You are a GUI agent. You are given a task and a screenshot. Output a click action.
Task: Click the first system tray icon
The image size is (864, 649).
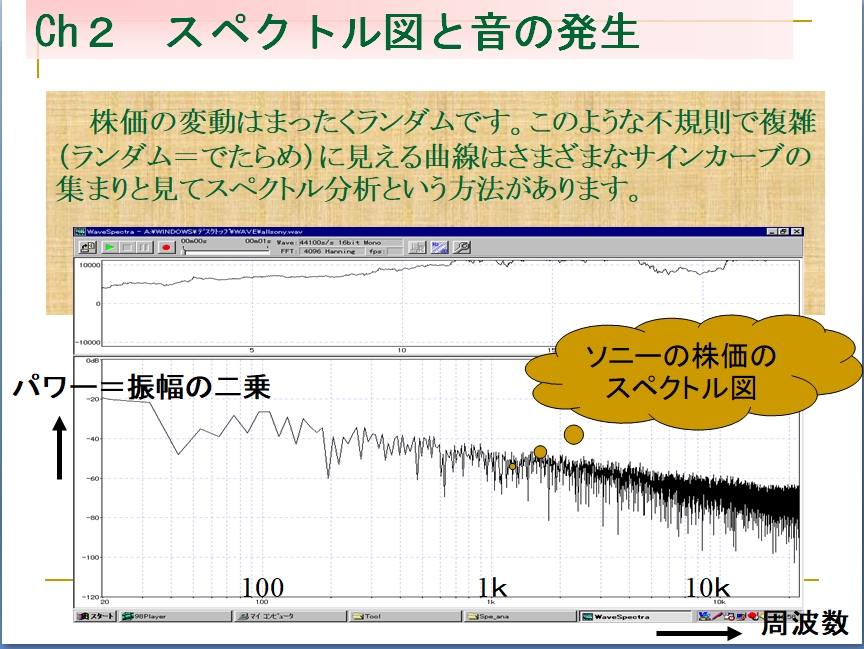coord(705,617)
